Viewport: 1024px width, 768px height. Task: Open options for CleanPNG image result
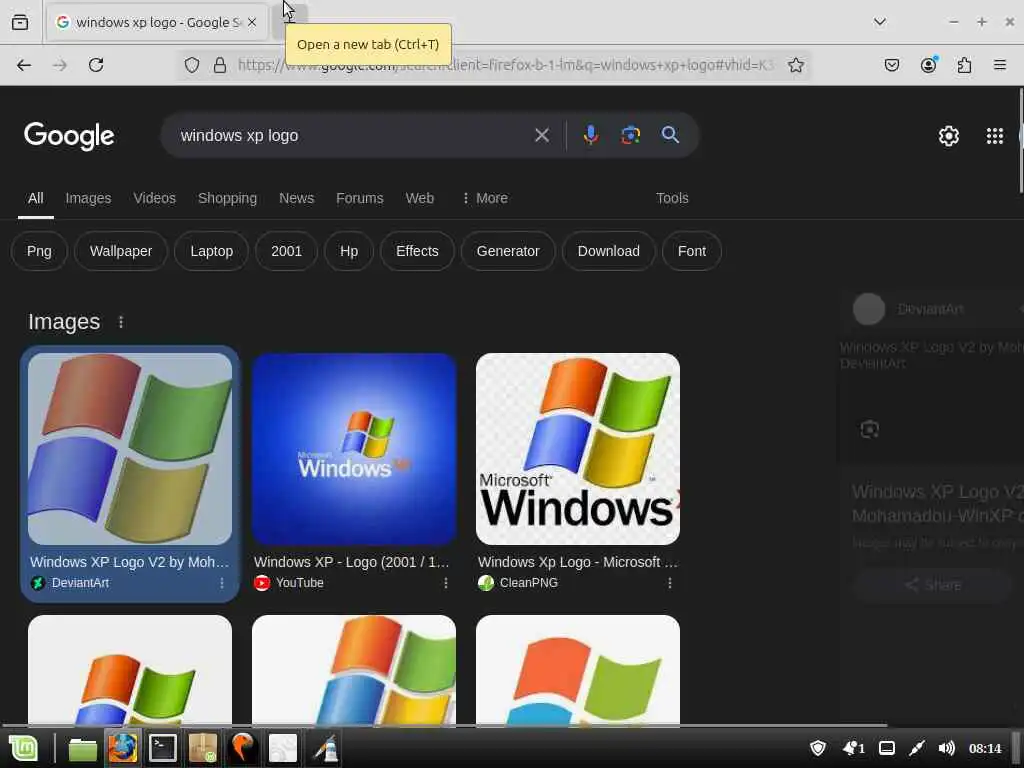click(x=670, y=583)
